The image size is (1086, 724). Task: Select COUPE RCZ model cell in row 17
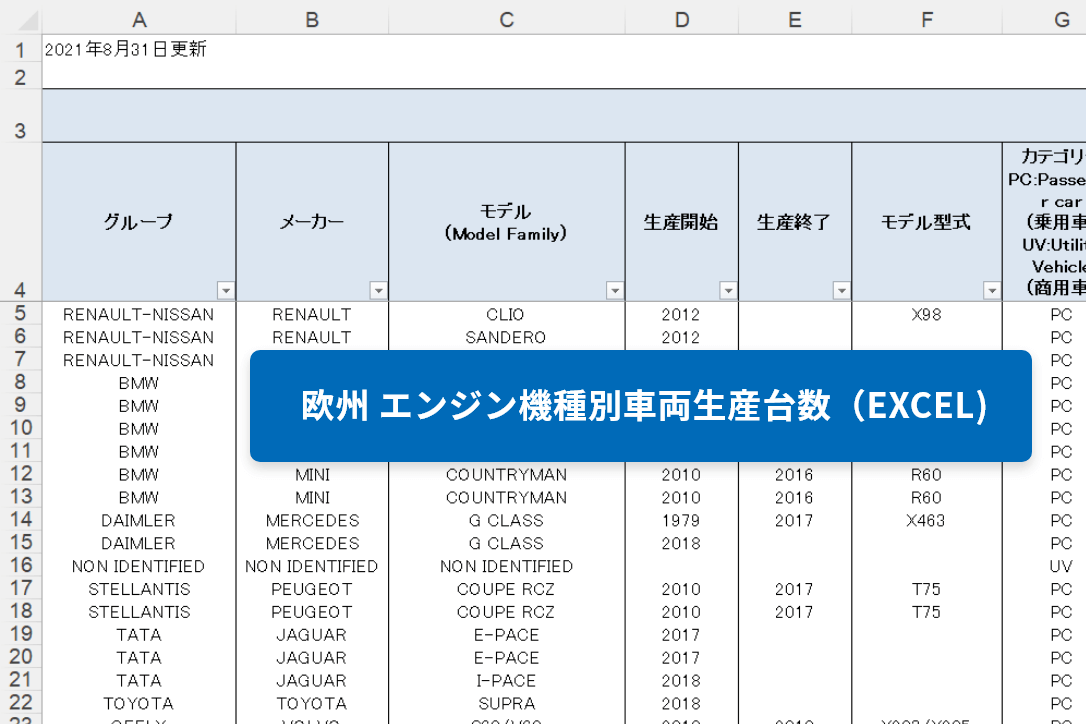coord(507,589)
